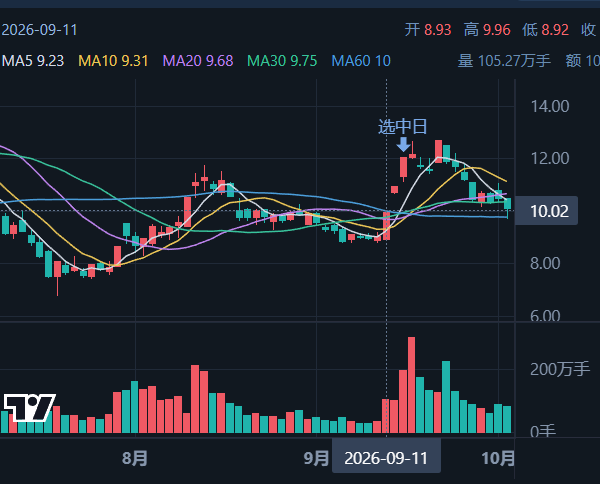Click the TradingView logo icon

click(29, 408)
